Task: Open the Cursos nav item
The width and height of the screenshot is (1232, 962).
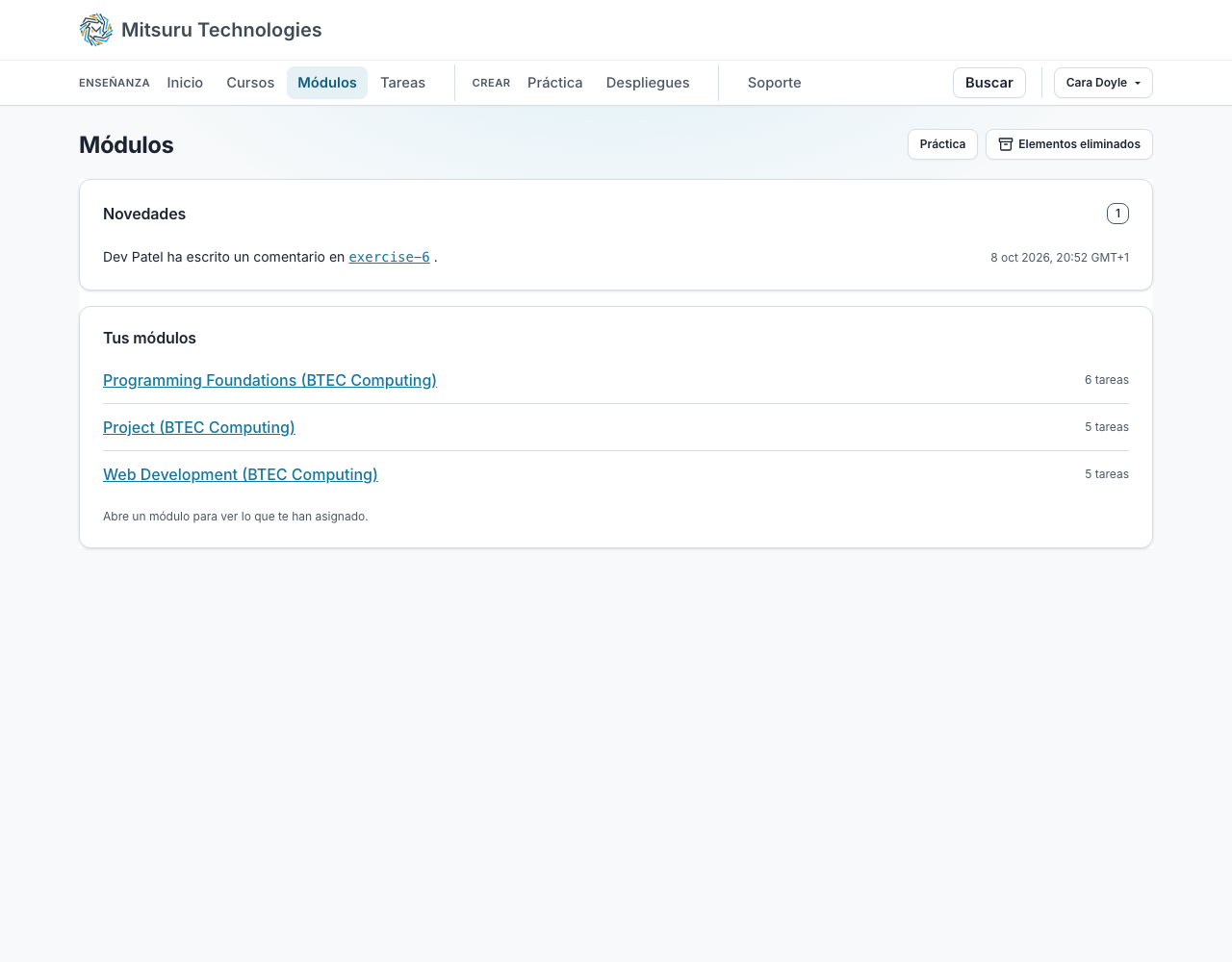Action: pyautogui.click(x=250, y=83)
